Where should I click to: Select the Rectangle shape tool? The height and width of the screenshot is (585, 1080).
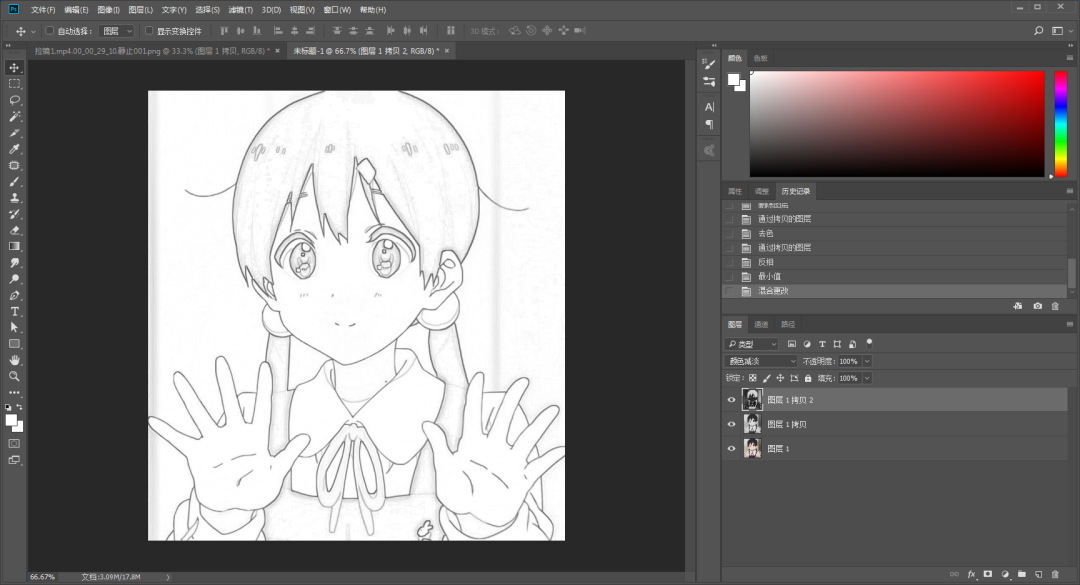pyautogui.click(x=14, y=344)
